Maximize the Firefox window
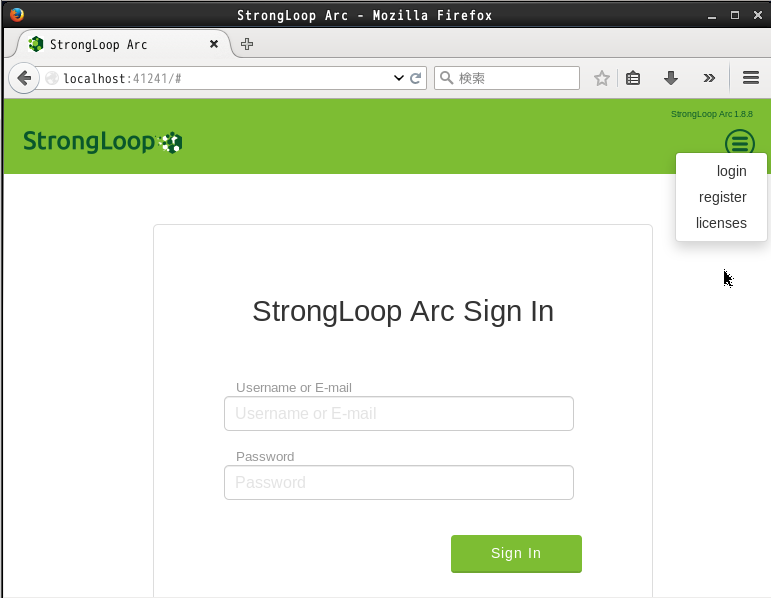The width and height of the screenshot is (771, 598). coord(735,15)
